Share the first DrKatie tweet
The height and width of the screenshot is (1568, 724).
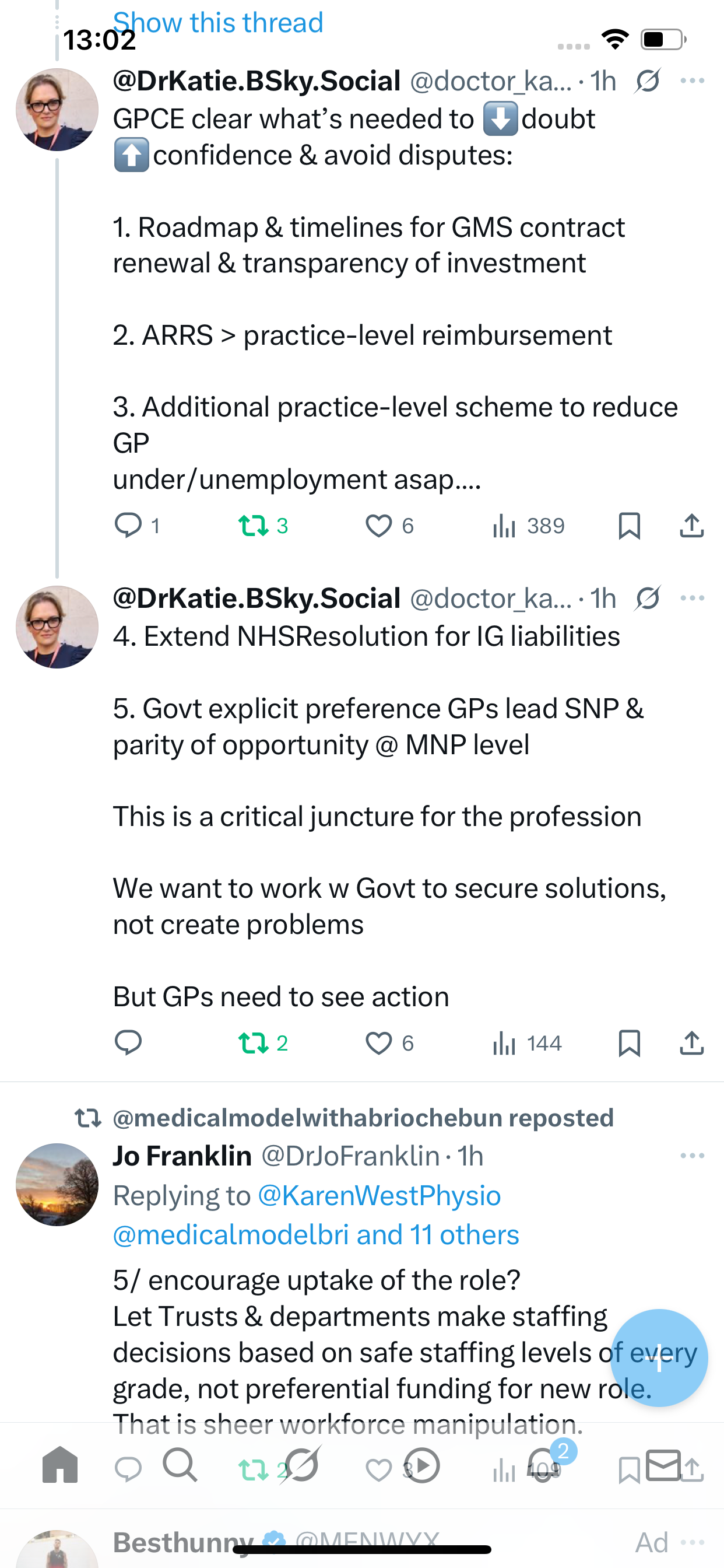click(x=691, y=526)
